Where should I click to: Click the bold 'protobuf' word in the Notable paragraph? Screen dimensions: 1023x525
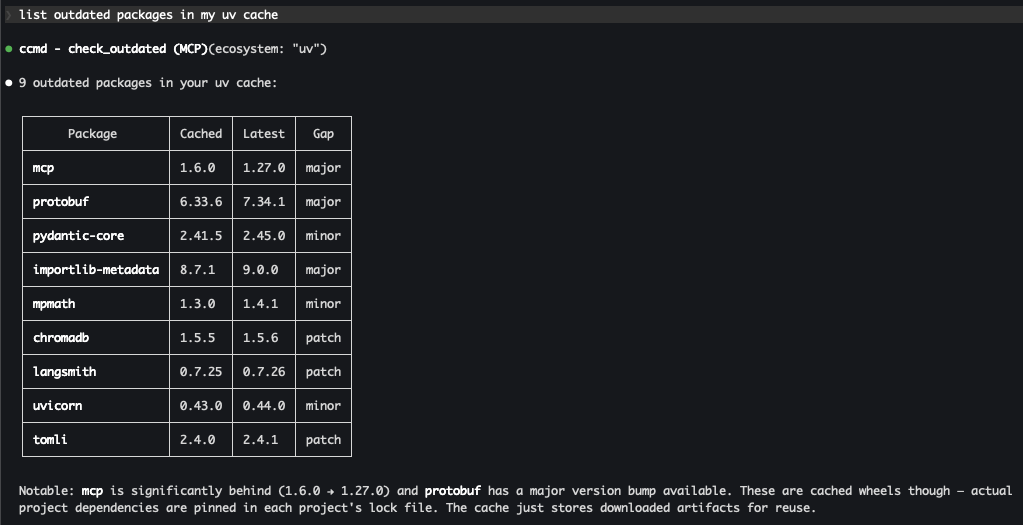click(x=453, y=490)
